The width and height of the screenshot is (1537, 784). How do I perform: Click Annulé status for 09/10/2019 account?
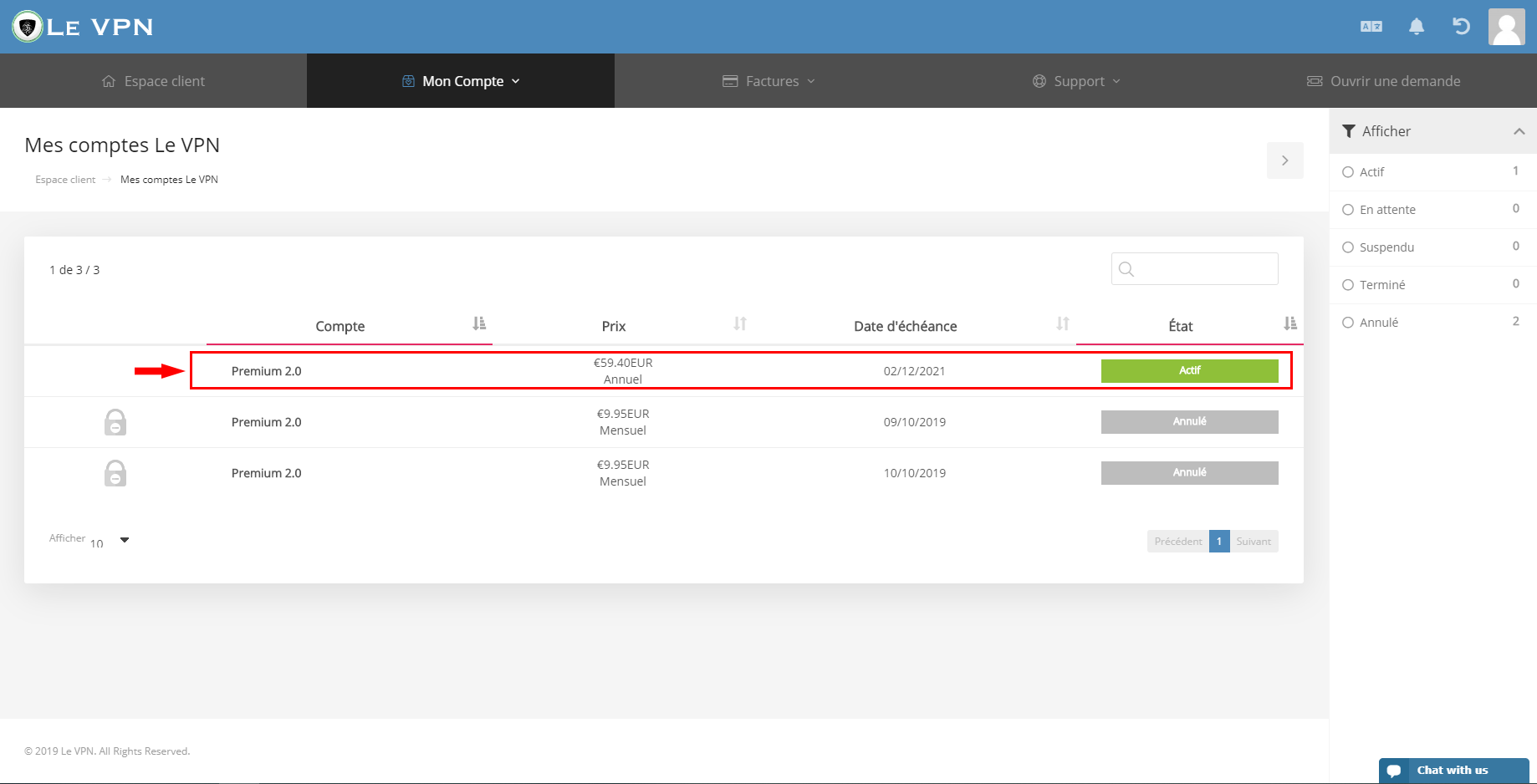[x=1189, y=422]
